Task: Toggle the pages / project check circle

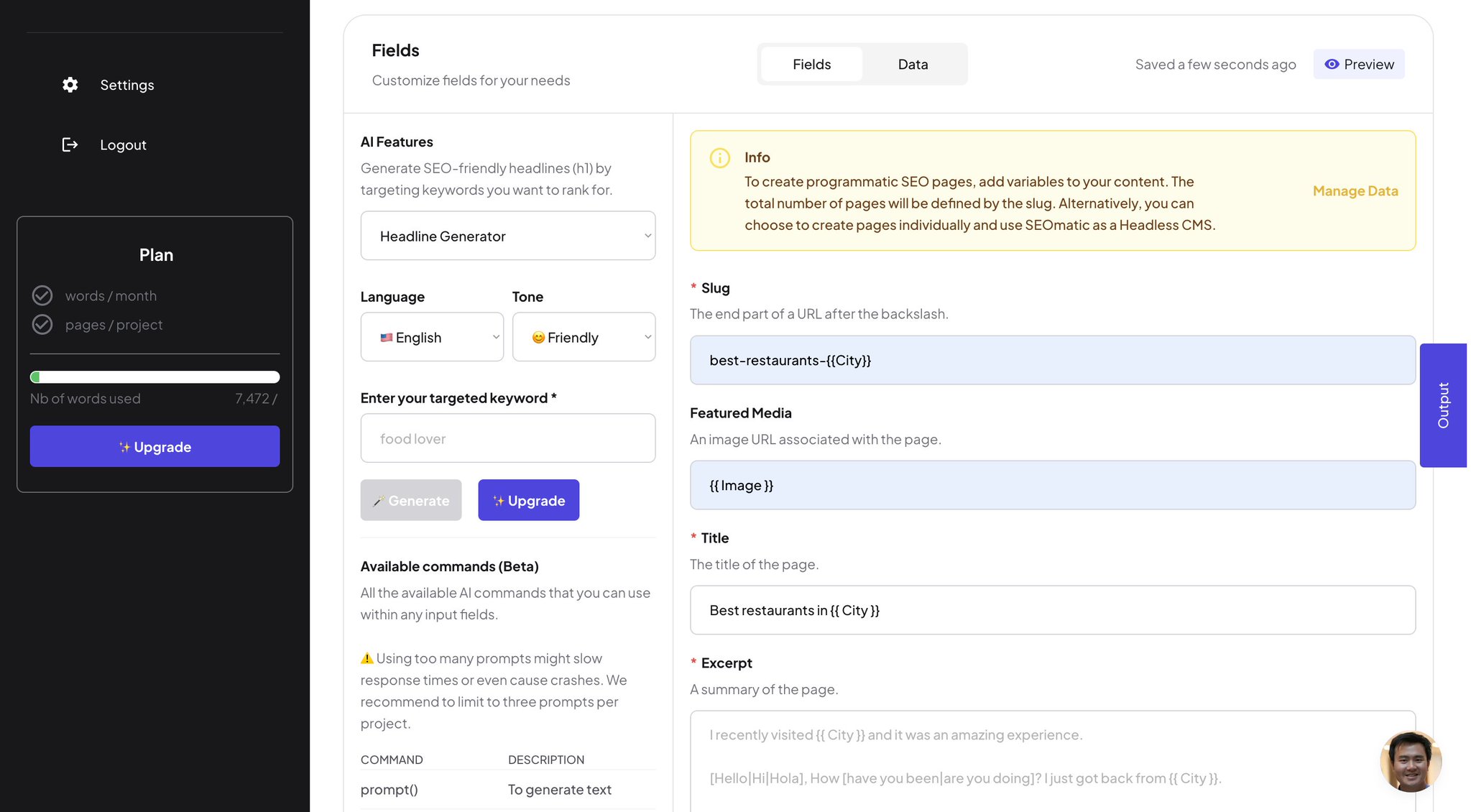Action: [x=42, y=325]
